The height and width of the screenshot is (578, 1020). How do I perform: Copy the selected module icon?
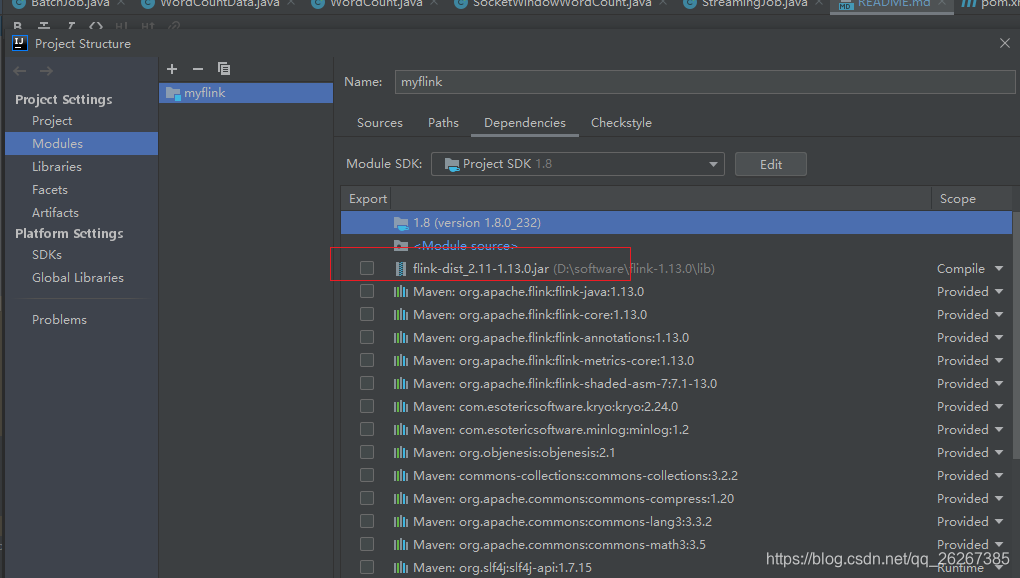click(224, 68)
